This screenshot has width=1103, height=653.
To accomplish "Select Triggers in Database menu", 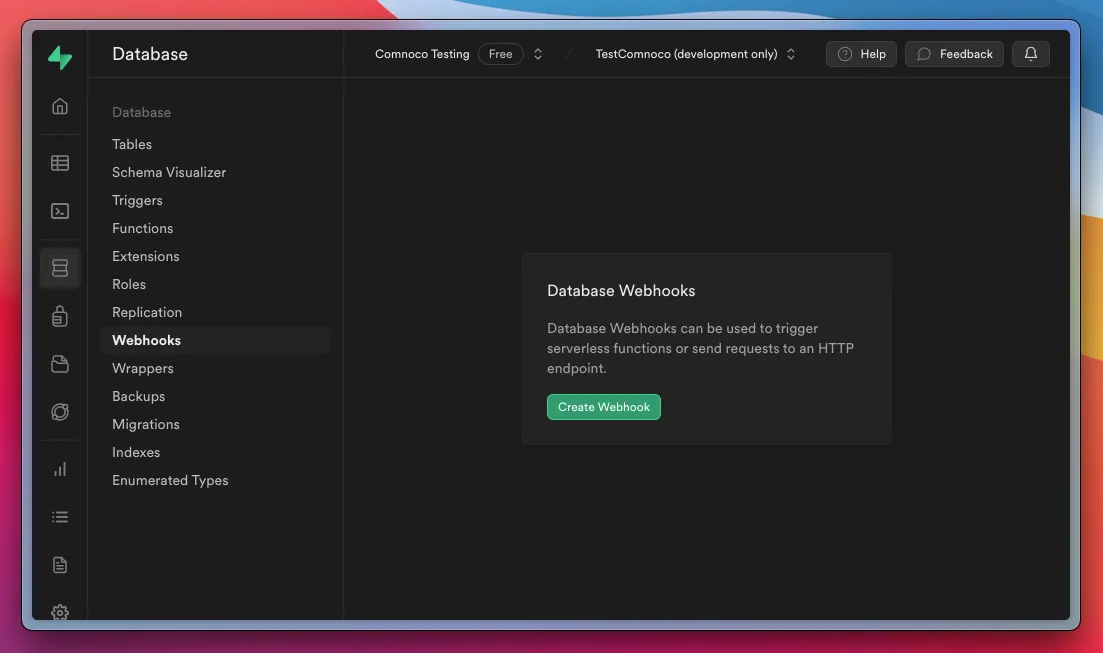I will pyautogui.click(x=137, y=200).
